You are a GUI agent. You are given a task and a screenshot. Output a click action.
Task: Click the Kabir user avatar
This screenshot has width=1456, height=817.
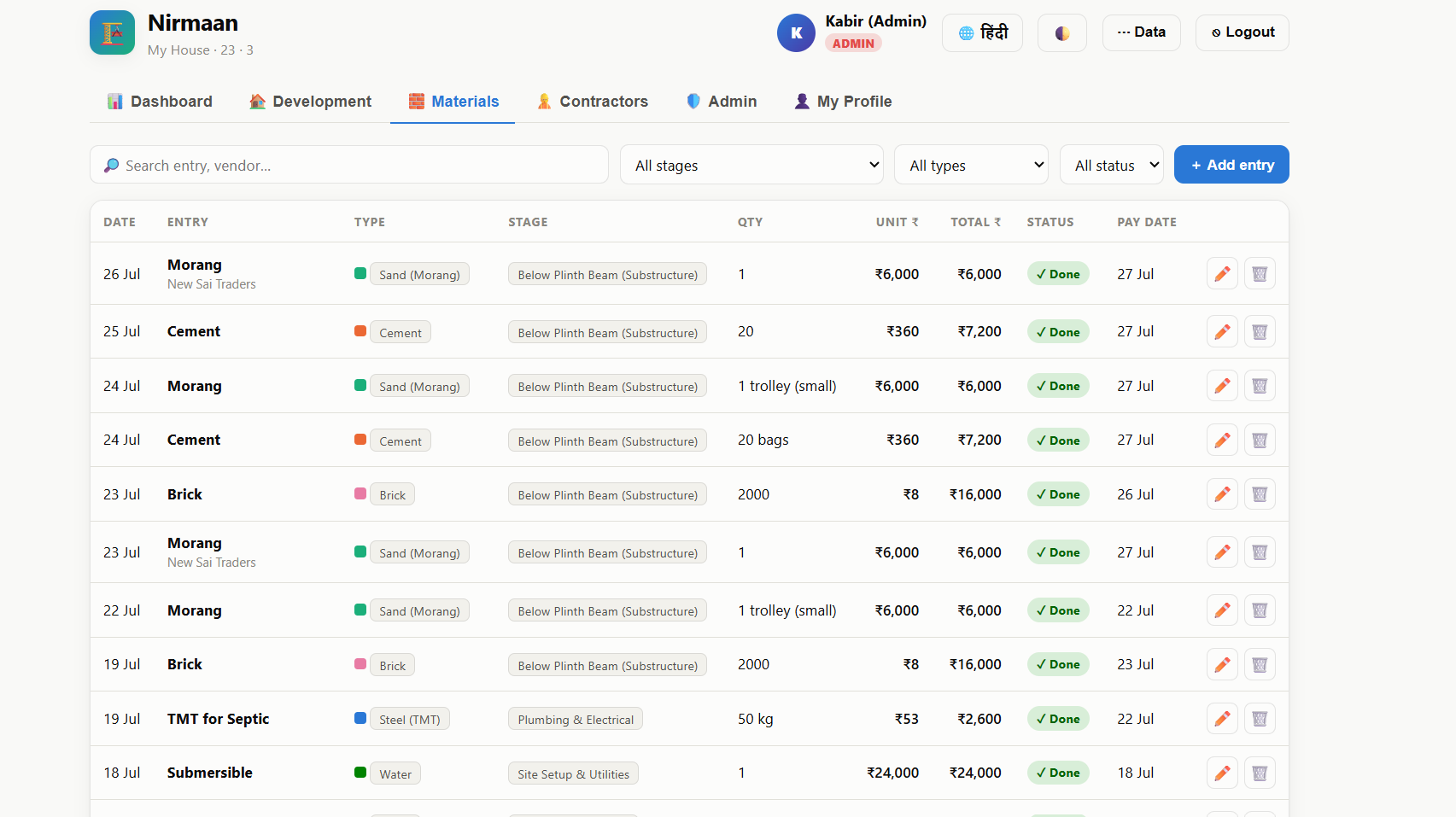(796, 32)
